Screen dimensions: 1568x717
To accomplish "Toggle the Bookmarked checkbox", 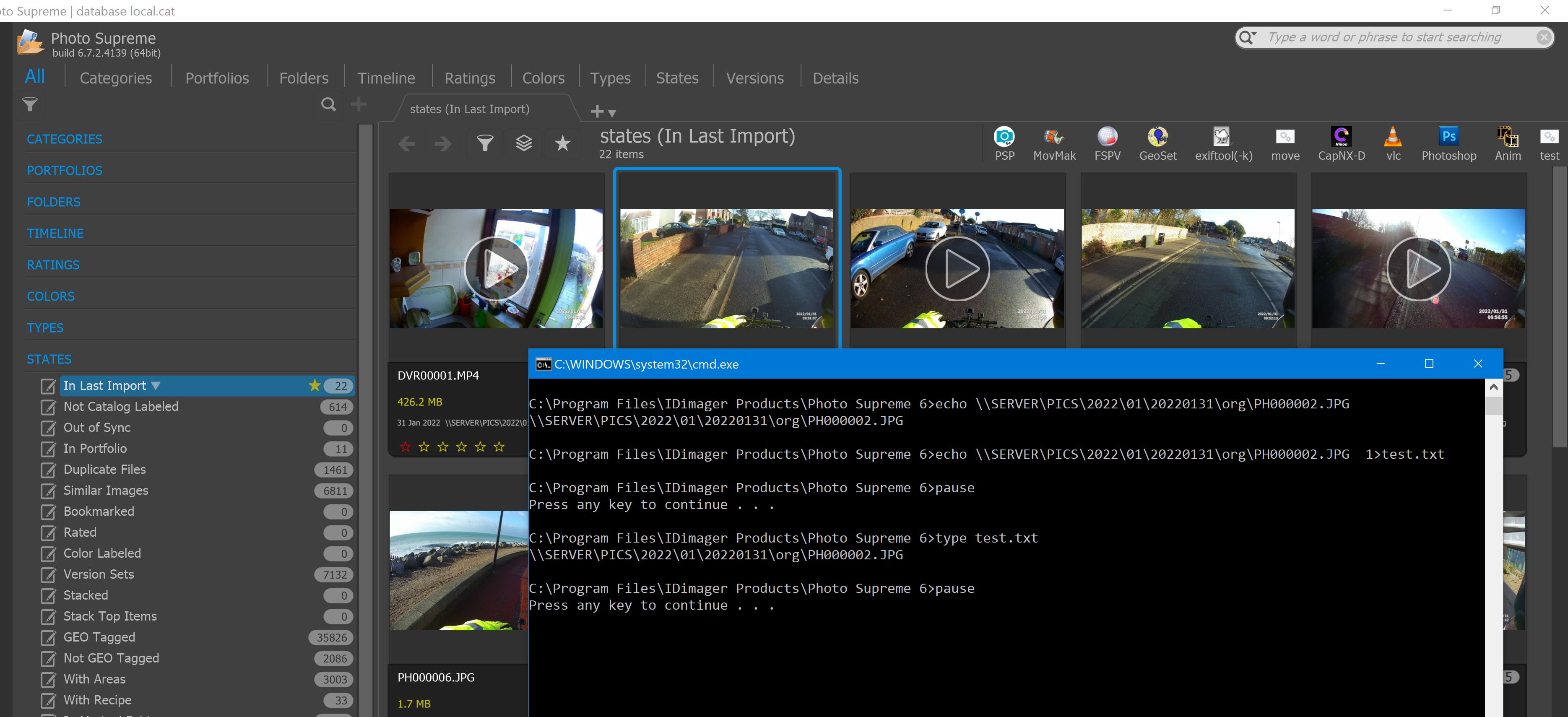I will coord(48,512).
